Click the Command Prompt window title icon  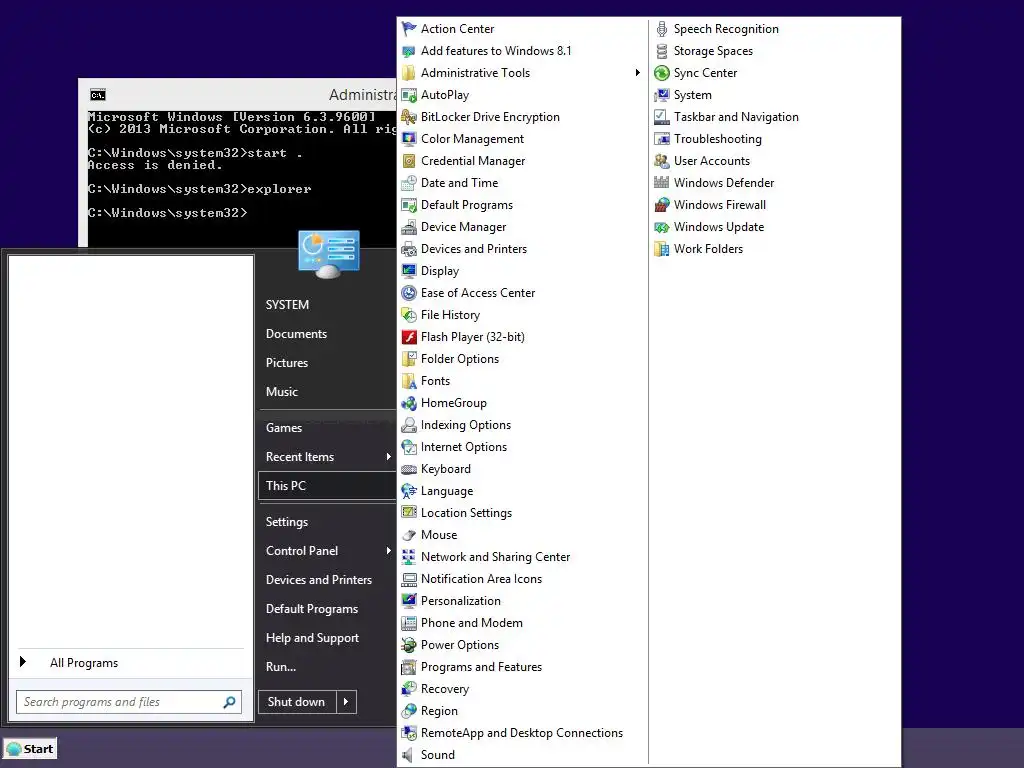tap(98, 95)
